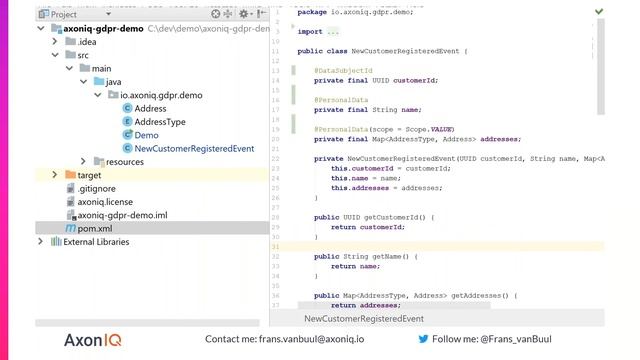This screenshot has width=640, height=360.
Task: Click the .gitignore file icon
Action: (71, 188)
